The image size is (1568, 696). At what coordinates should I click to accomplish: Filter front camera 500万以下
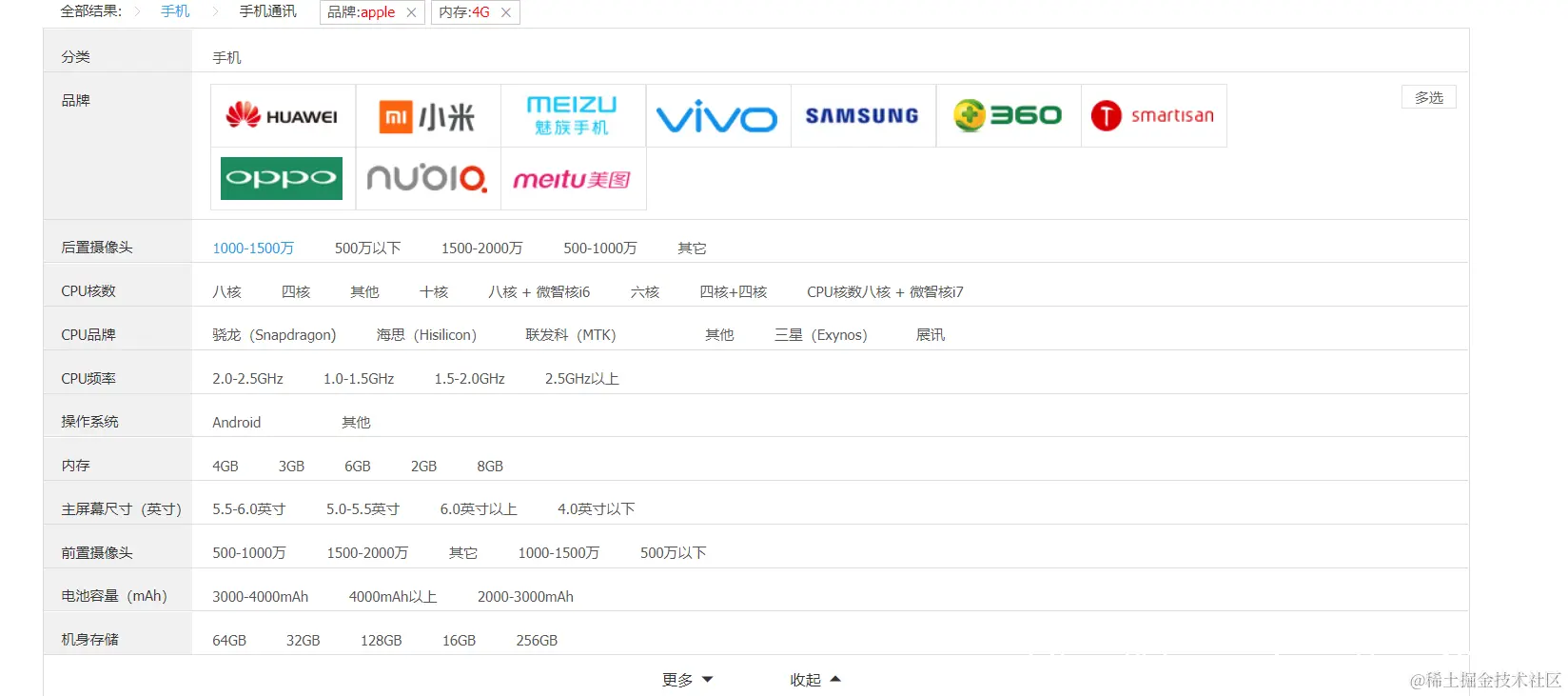pyautogui.click(x=673, y=553)
